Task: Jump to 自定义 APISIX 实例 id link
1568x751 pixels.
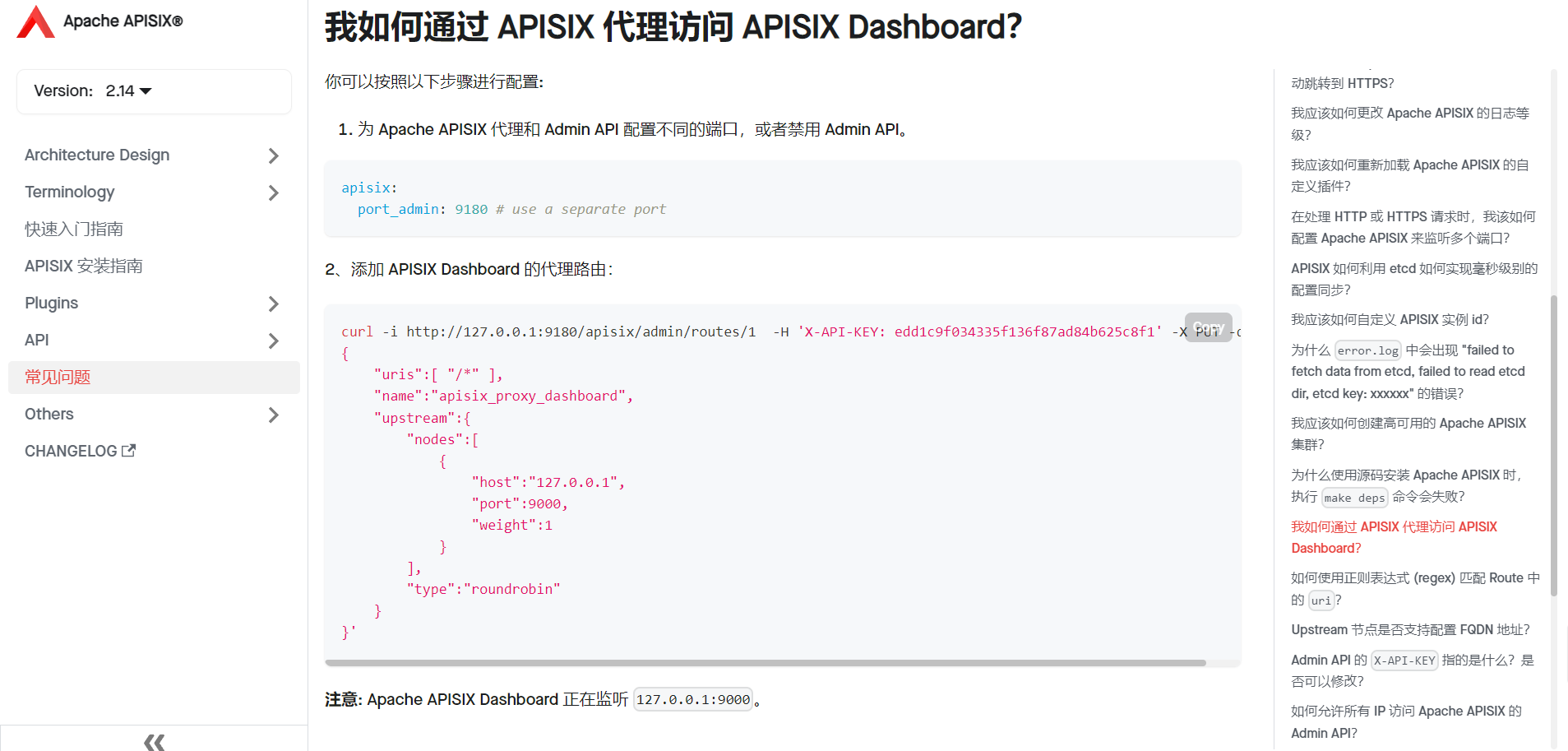Action: (x=1390, y=319)
